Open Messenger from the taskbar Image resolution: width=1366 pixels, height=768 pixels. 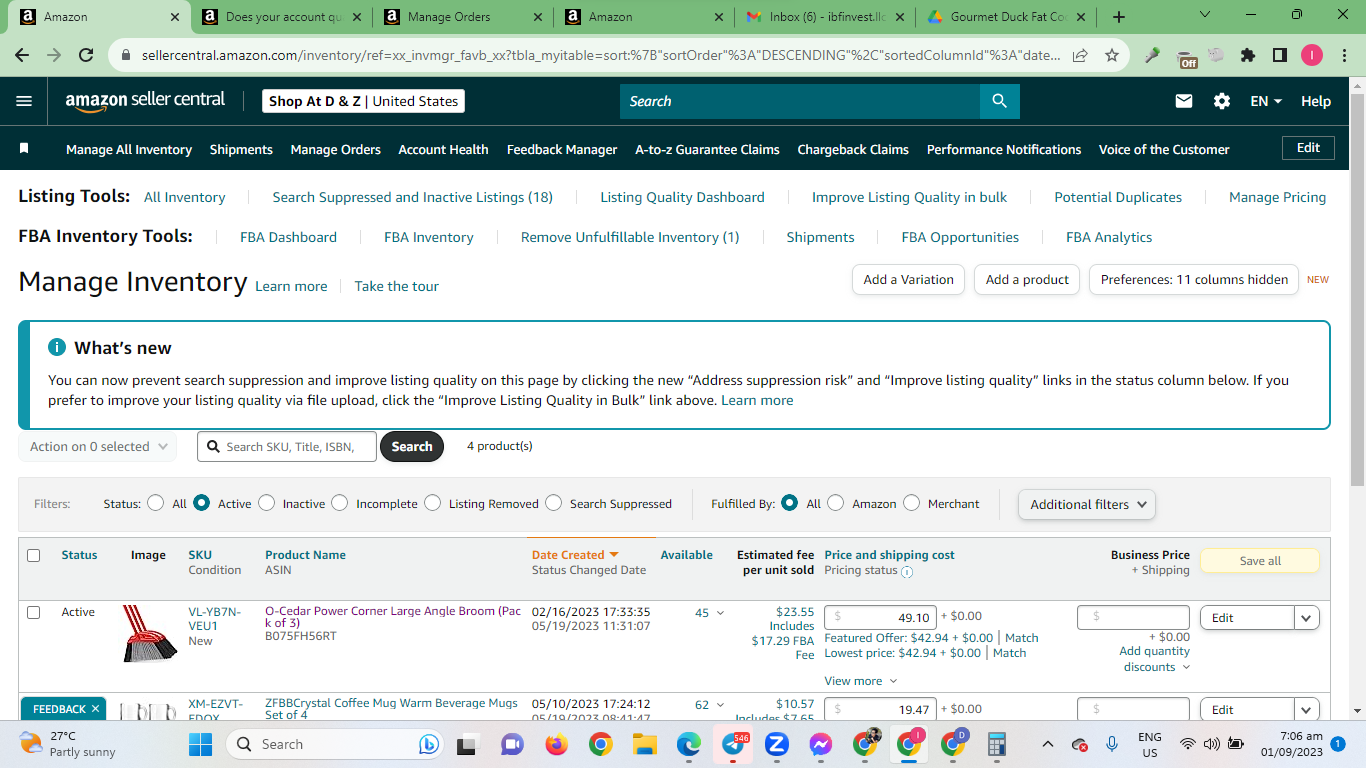point(821,744)
